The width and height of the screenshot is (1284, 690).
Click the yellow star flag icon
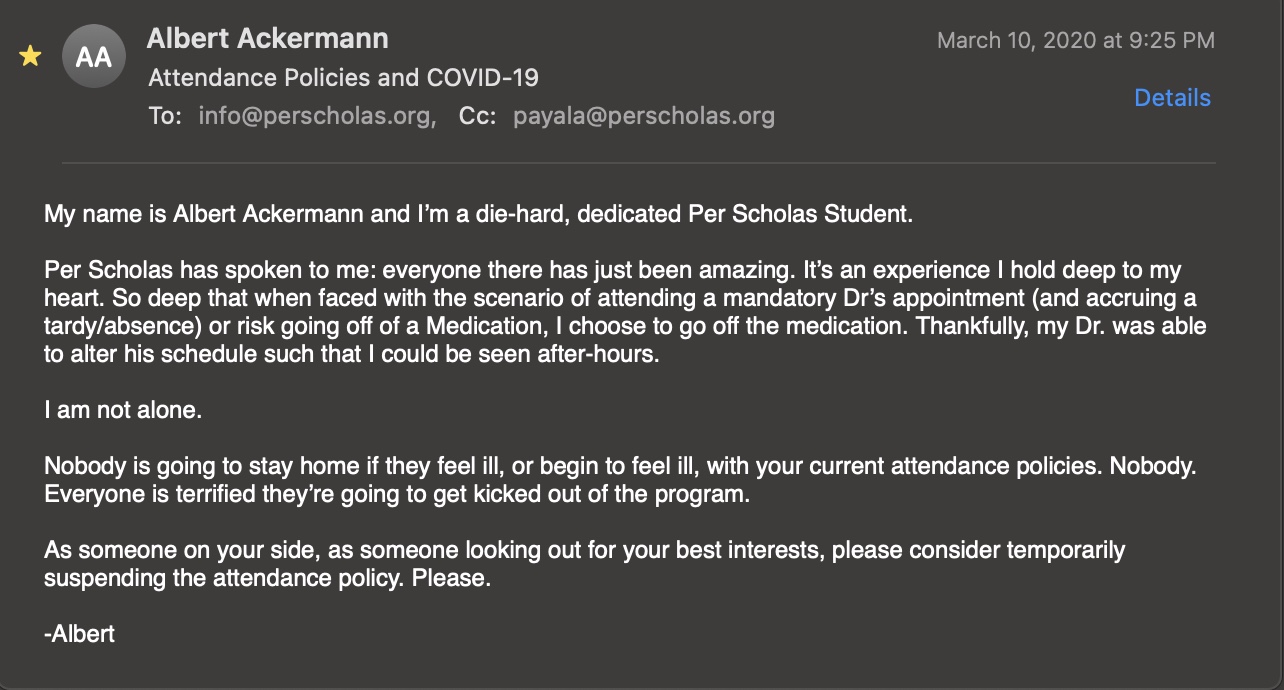(30, 56)
